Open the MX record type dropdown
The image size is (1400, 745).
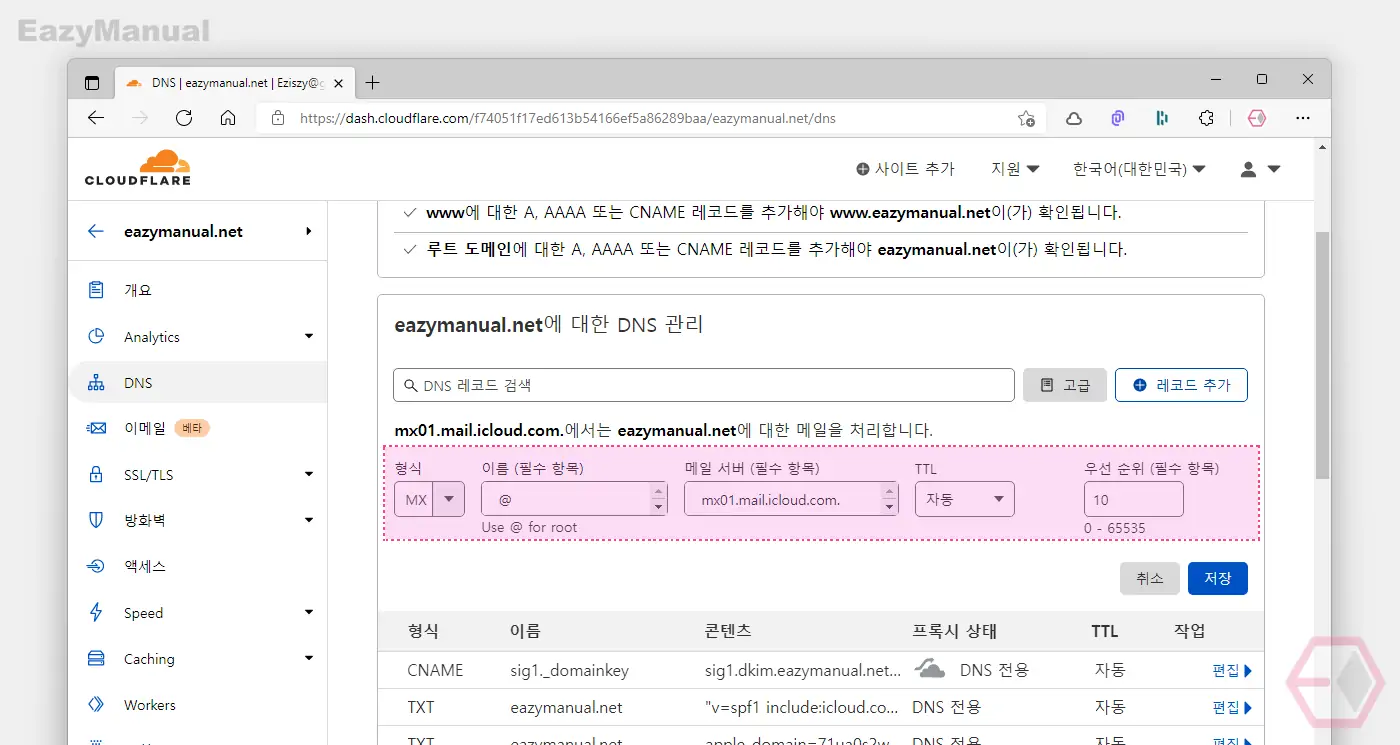pos(429,499)
